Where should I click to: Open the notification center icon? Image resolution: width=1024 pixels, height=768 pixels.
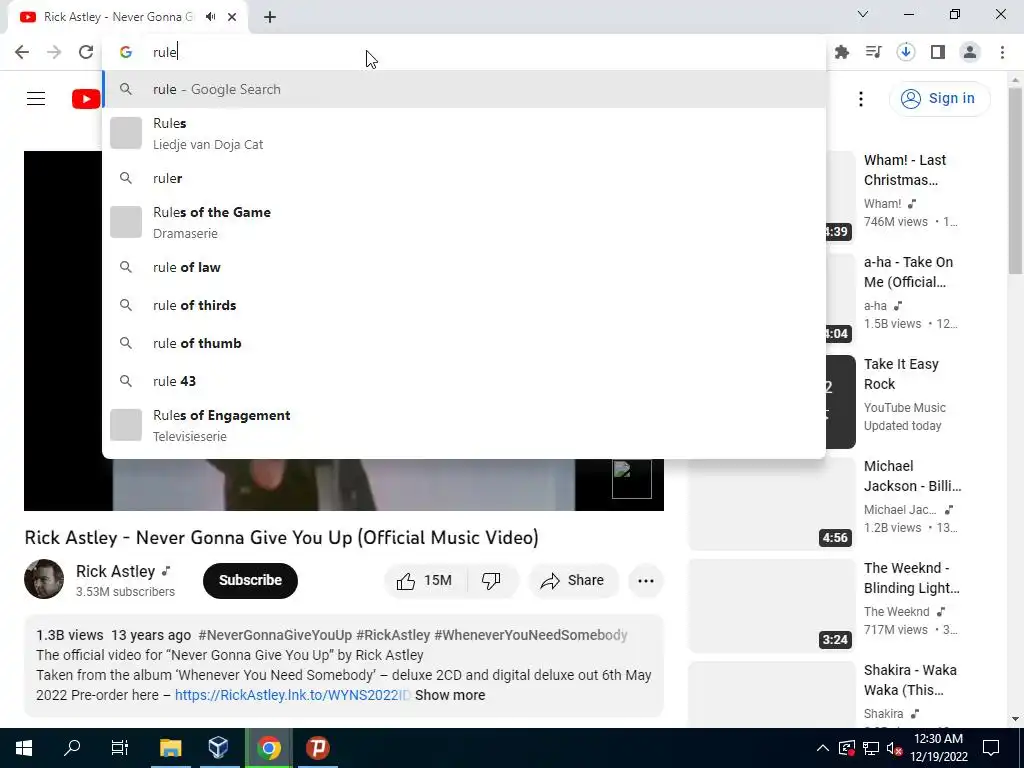click(991, 748)
